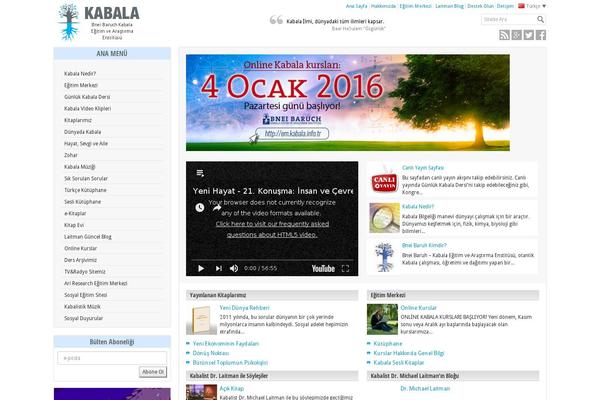Open the Google Plus social icon
The image size is (600, 400).
tap(517, 35)
